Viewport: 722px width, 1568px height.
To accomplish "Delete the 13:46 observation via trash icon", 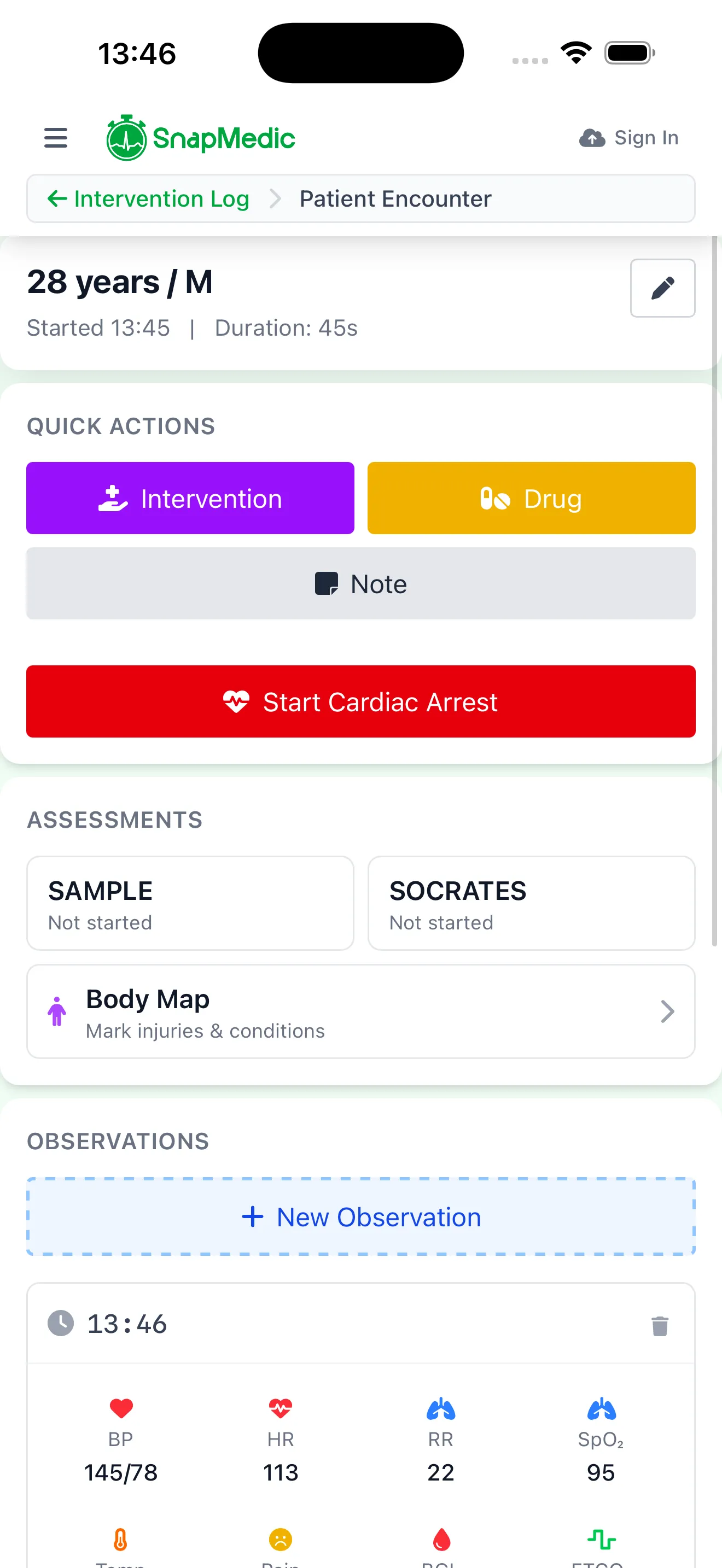I will click(659, 1325).
